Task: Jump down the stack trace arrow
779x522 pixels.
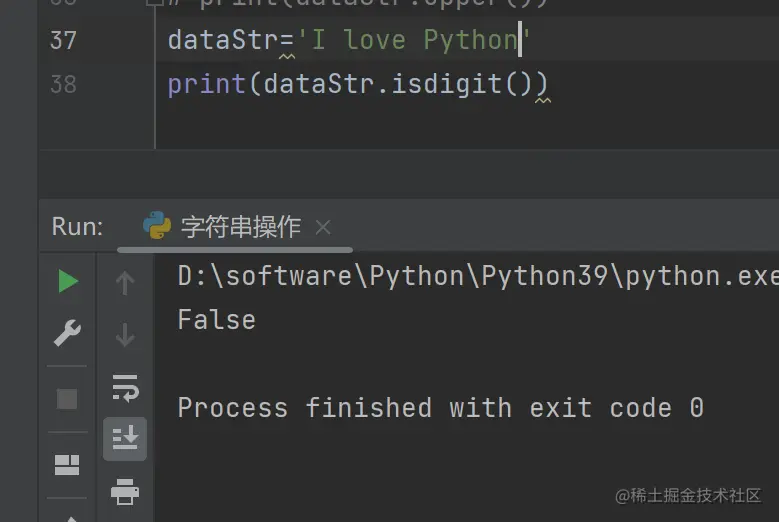Action: coord(125,335)
